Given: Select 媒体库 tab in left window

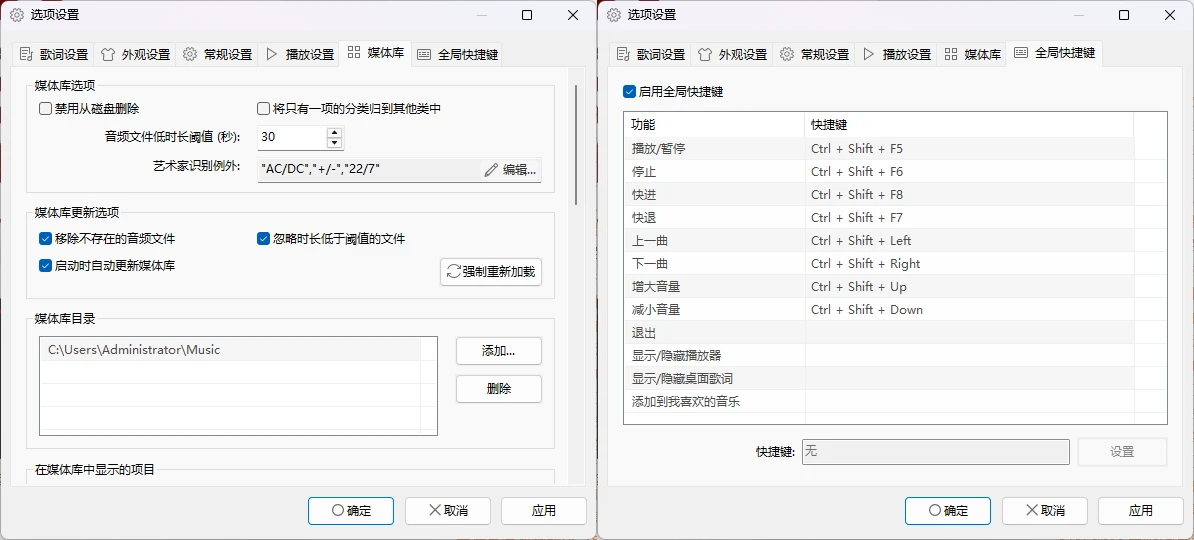Looking at the screenshot, I should coord(375,53).
